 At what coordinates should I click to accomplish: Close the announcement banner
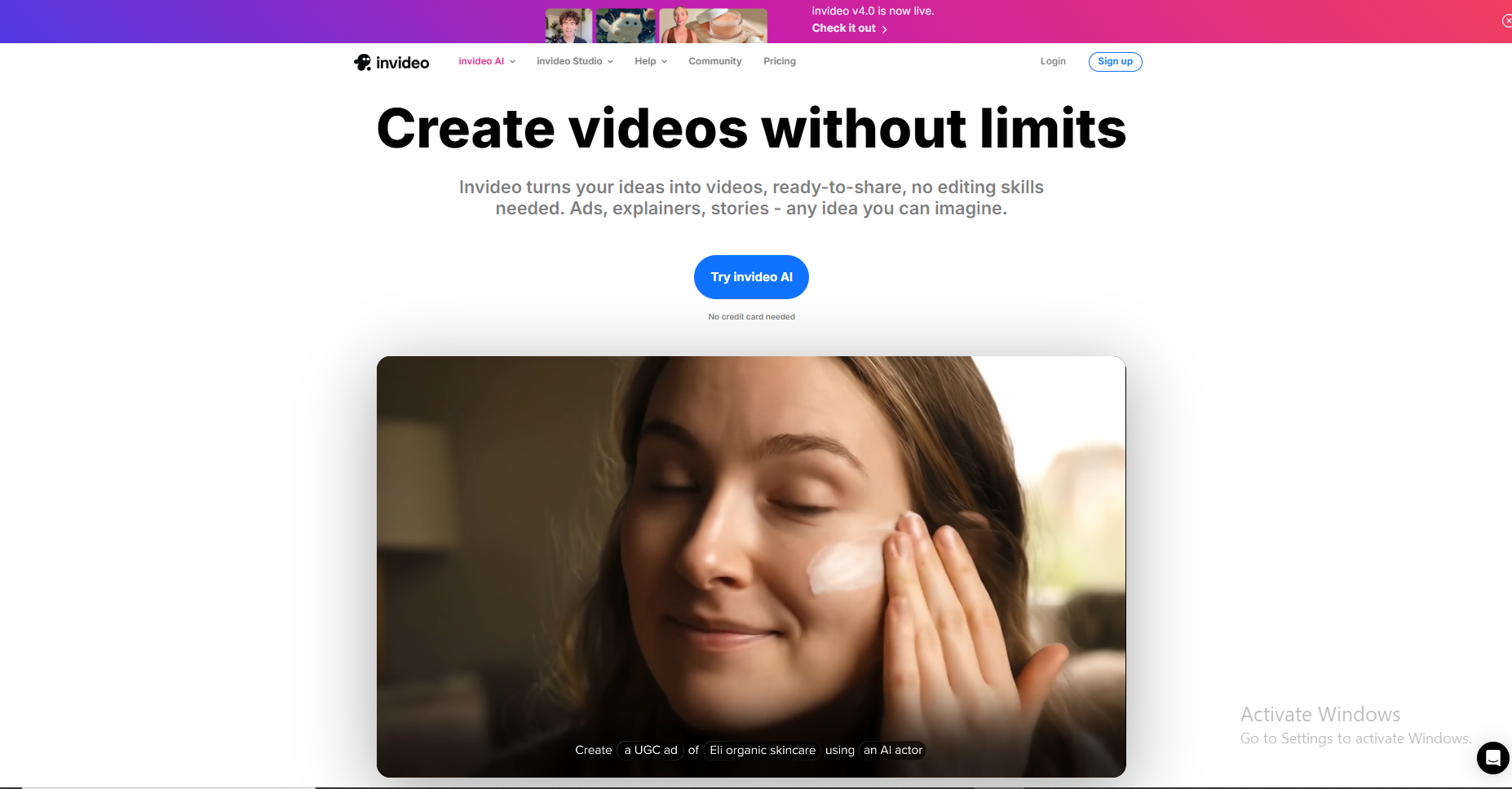[x=1506, y=20]
